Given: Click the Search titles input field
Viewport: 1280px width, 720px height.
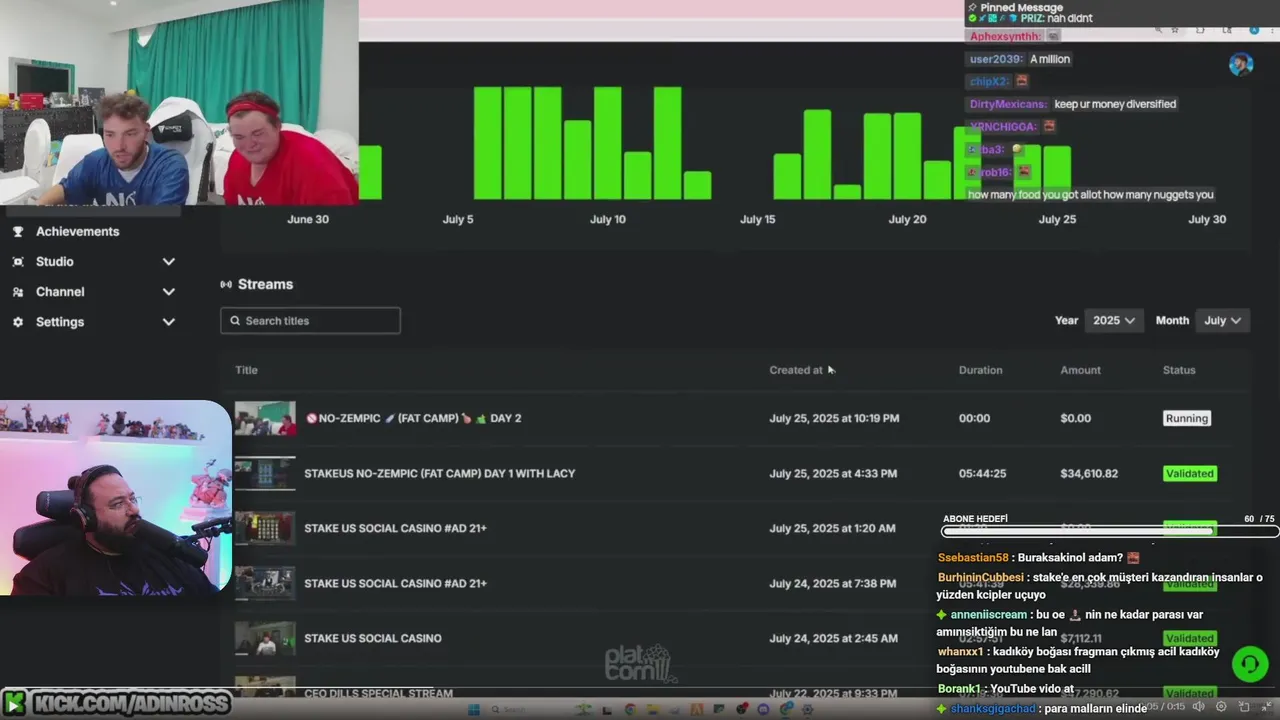Looking at the screenshot, I should coord(310,321).
